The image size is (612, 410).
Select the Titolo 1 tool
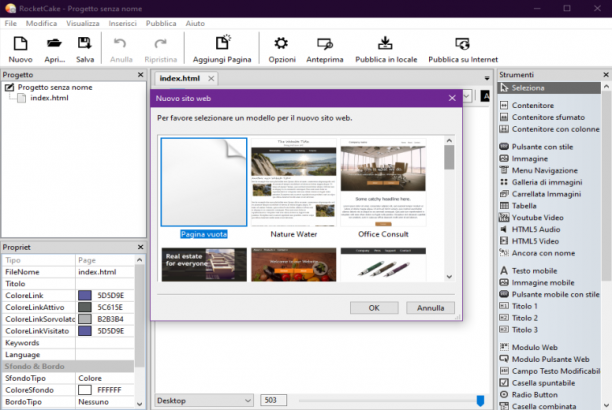519,306
